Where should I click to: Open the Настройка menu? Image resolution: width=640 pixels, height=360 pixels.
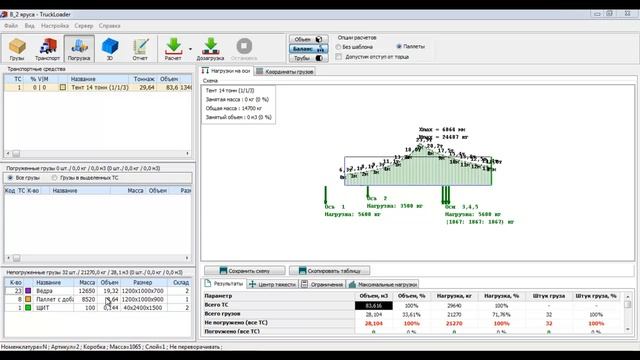click(55, 25)
